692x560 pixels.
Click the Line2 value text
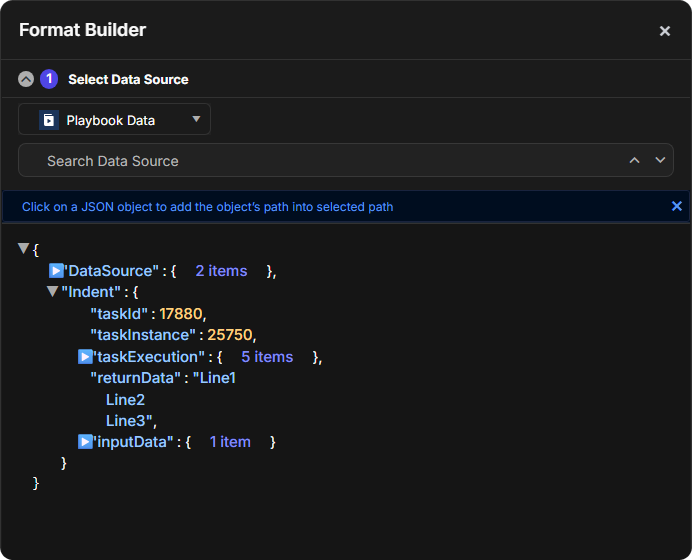[125, 400]
